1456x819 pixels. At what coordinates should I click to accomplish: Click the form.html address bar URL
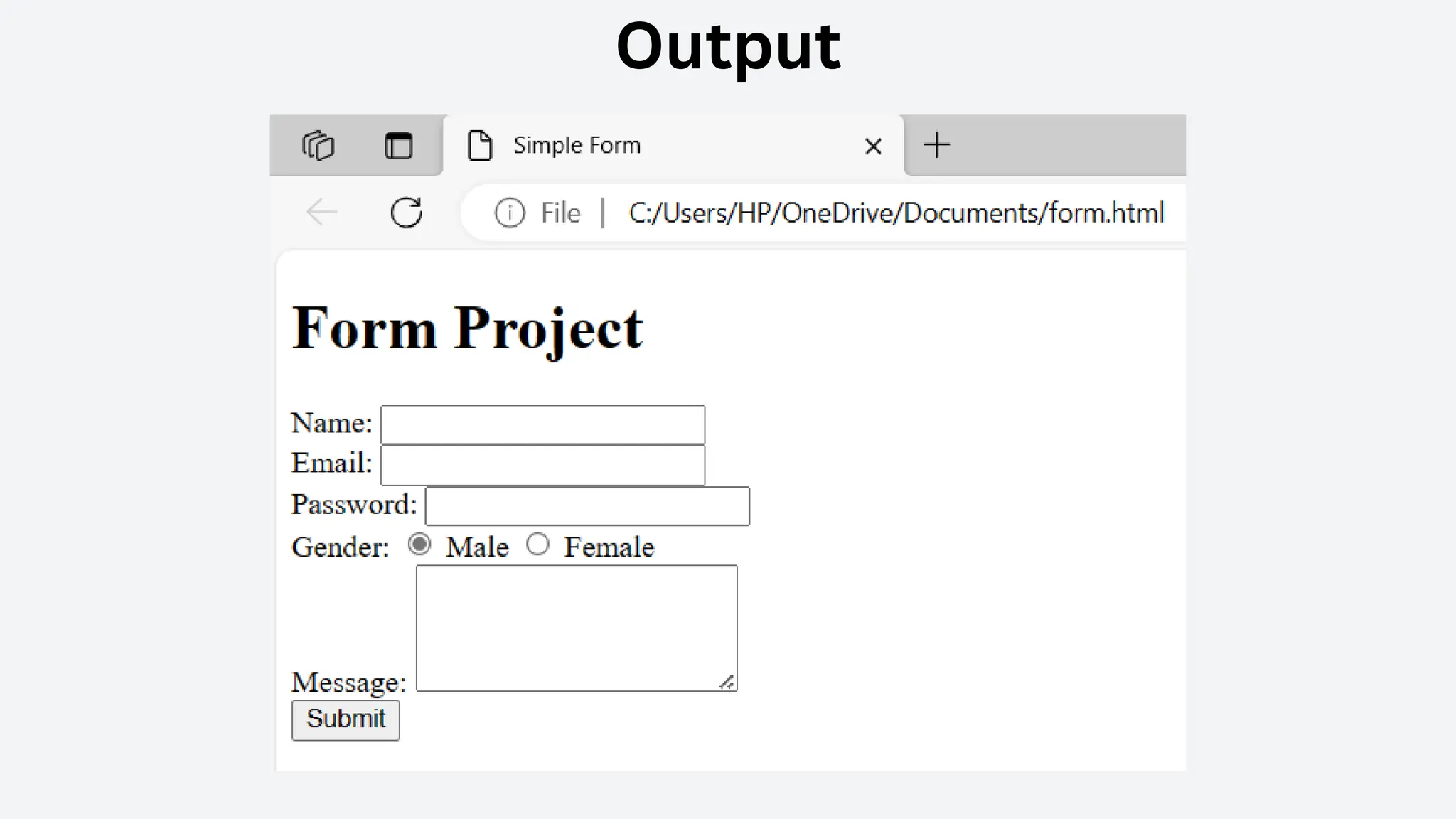click(x=896, y=213)
